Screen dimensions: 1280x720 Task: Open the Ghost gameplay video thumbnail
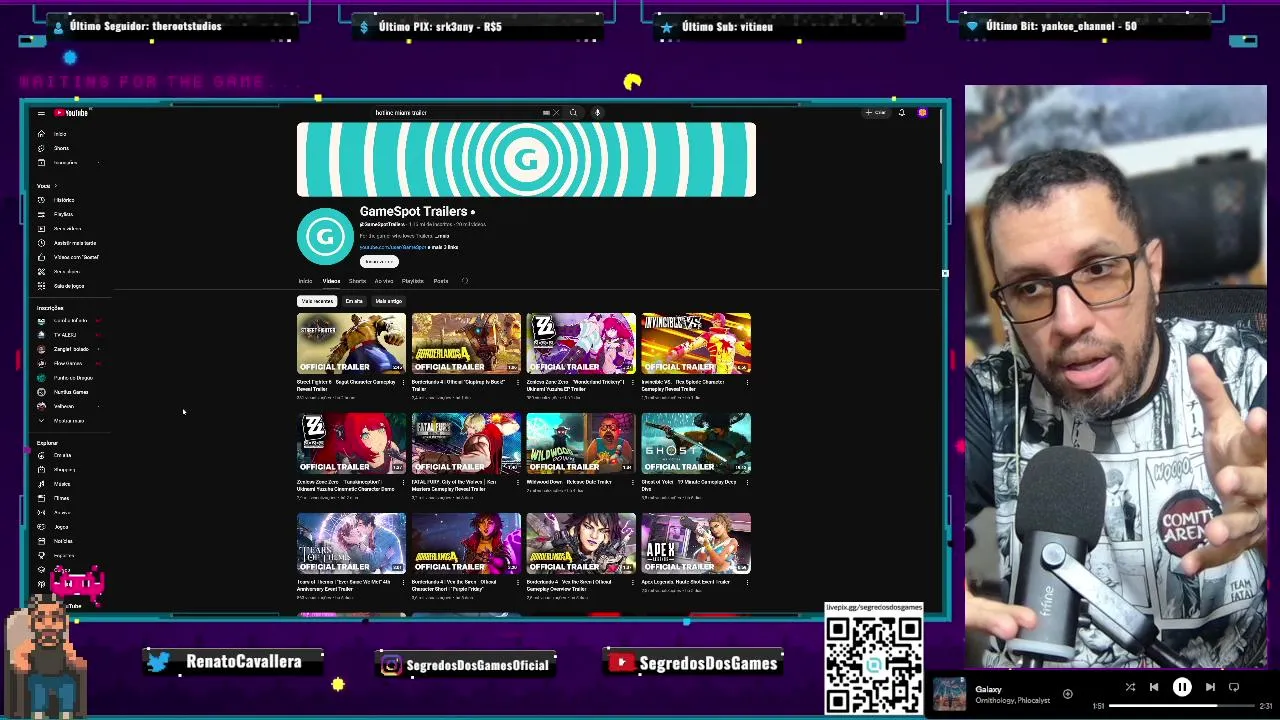pos(696,443)
